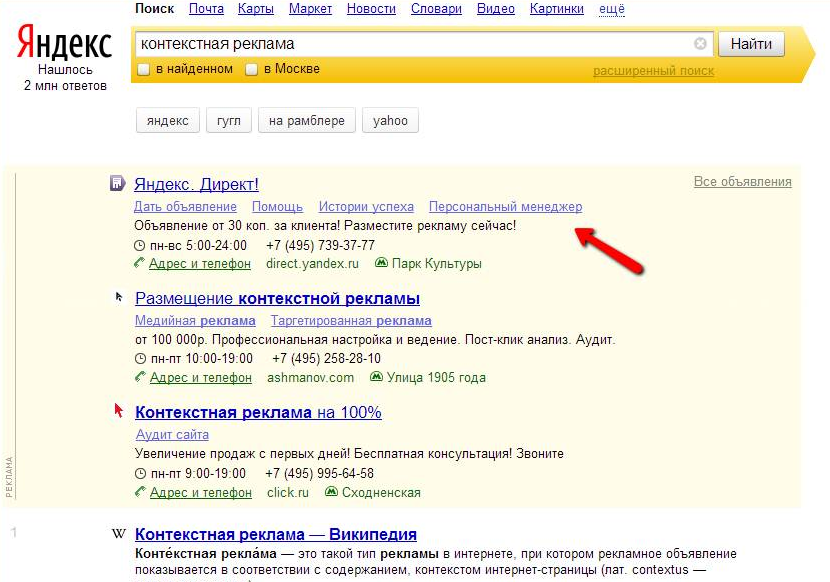Click the 'Парк Культуры' metro station text
The width and height of the screenshot is (830, 582).
click(x=437, y=263)
